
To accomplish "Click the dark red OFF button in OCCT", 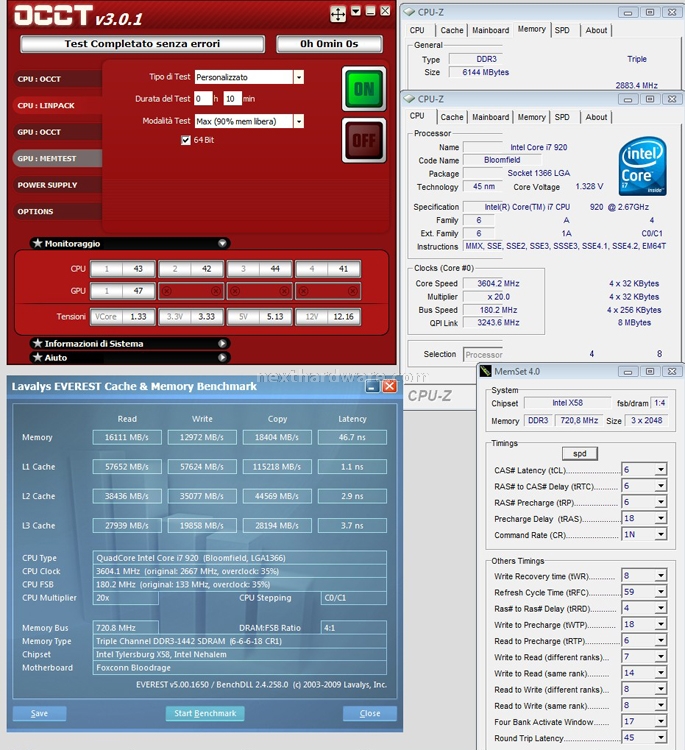I will (364, 141).
